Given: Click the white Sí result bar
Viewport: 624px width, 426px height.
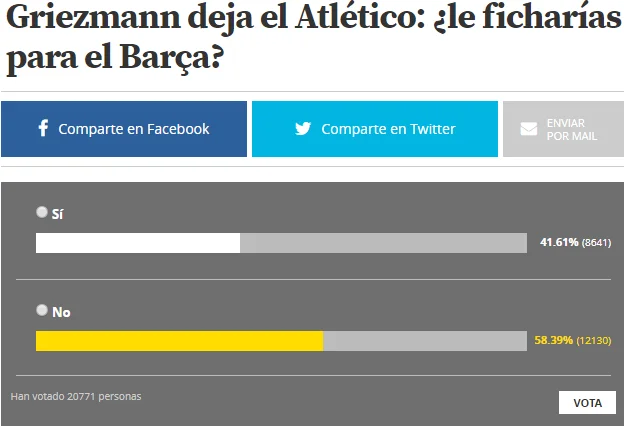Looking at the screenshot, I should point(137,243).
